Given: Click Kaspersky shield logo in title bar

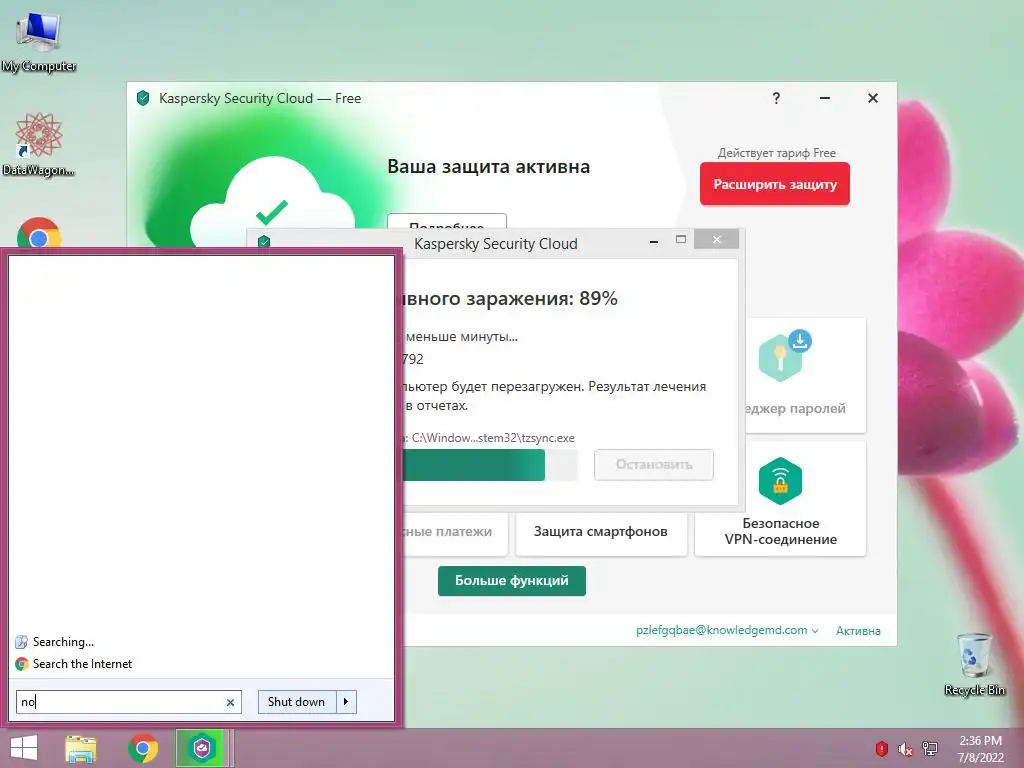Looking at the screenshot, I should click(x=143, y=98).
